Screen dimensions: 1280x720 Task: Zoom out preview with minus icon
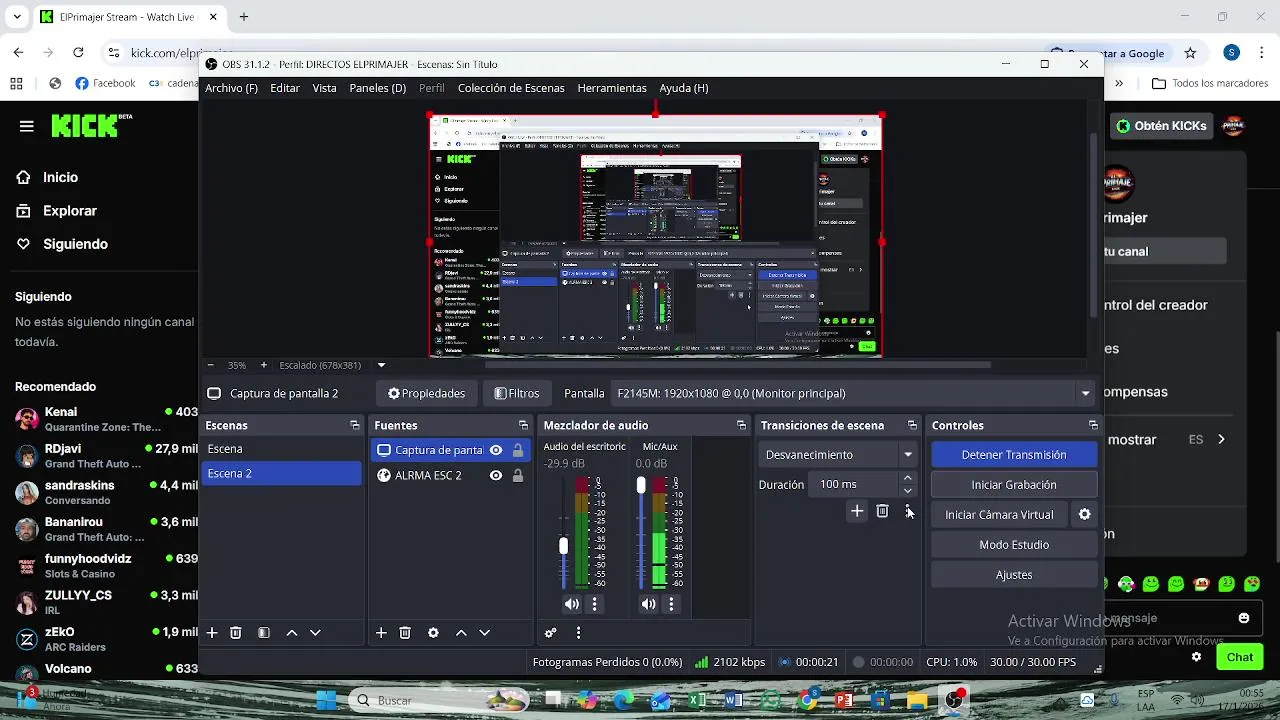pyautogui.click(x=210, y=366)
